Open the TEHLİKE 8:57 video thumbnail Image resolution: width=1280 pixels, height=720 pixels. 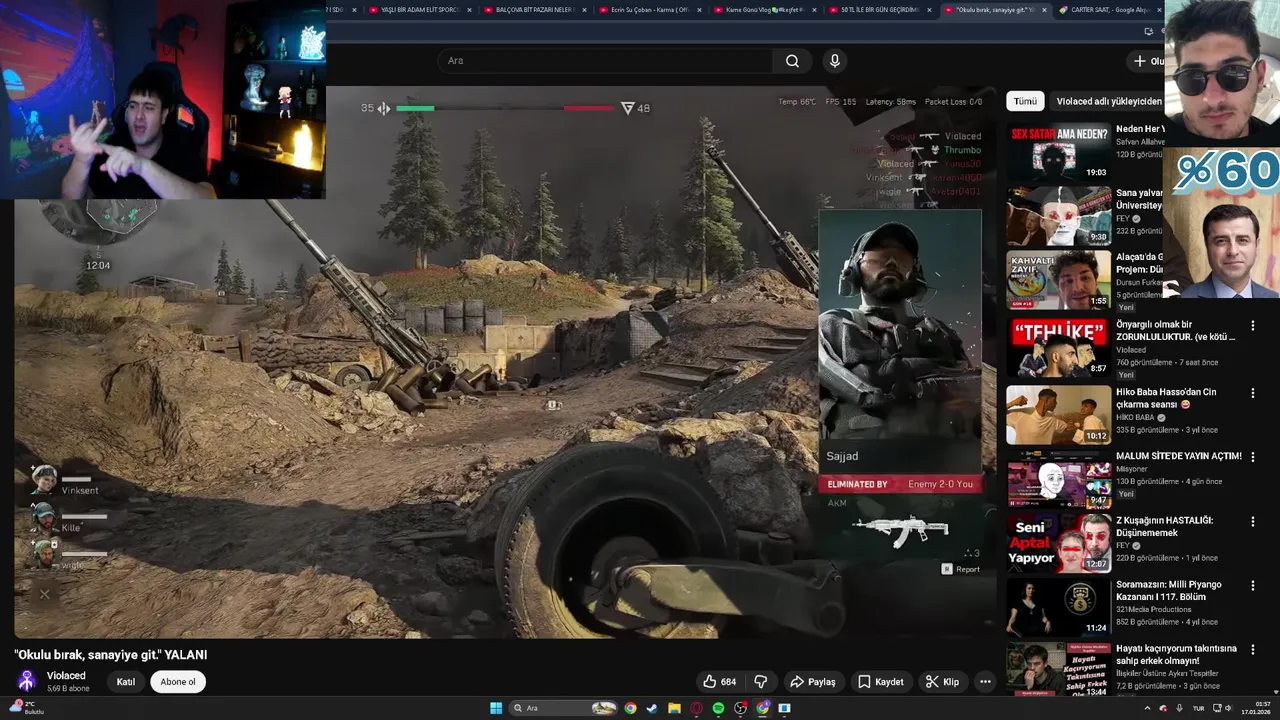(x=1058, y=347)
